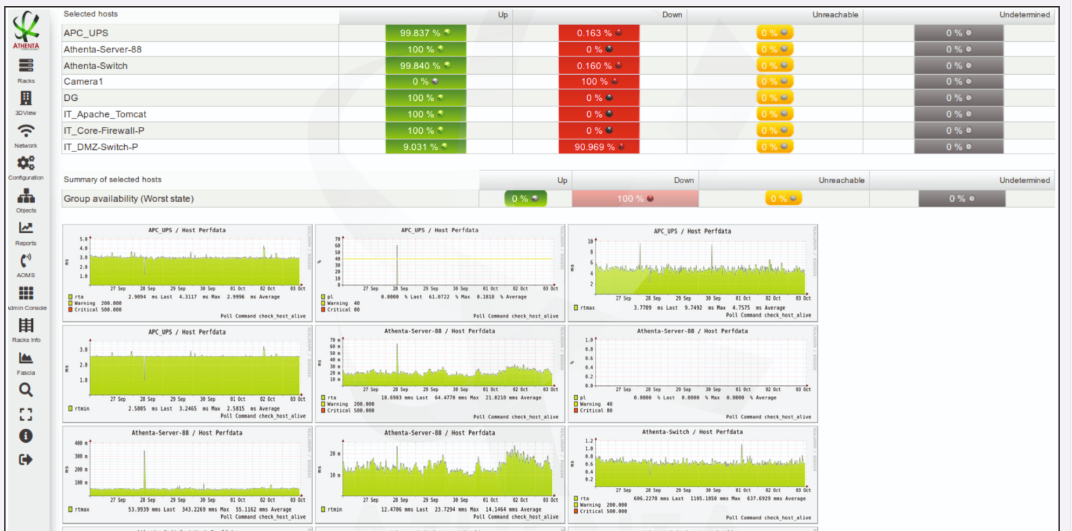Select the APC_UPS host row name
1072x531 pixels.
(86, 33)
